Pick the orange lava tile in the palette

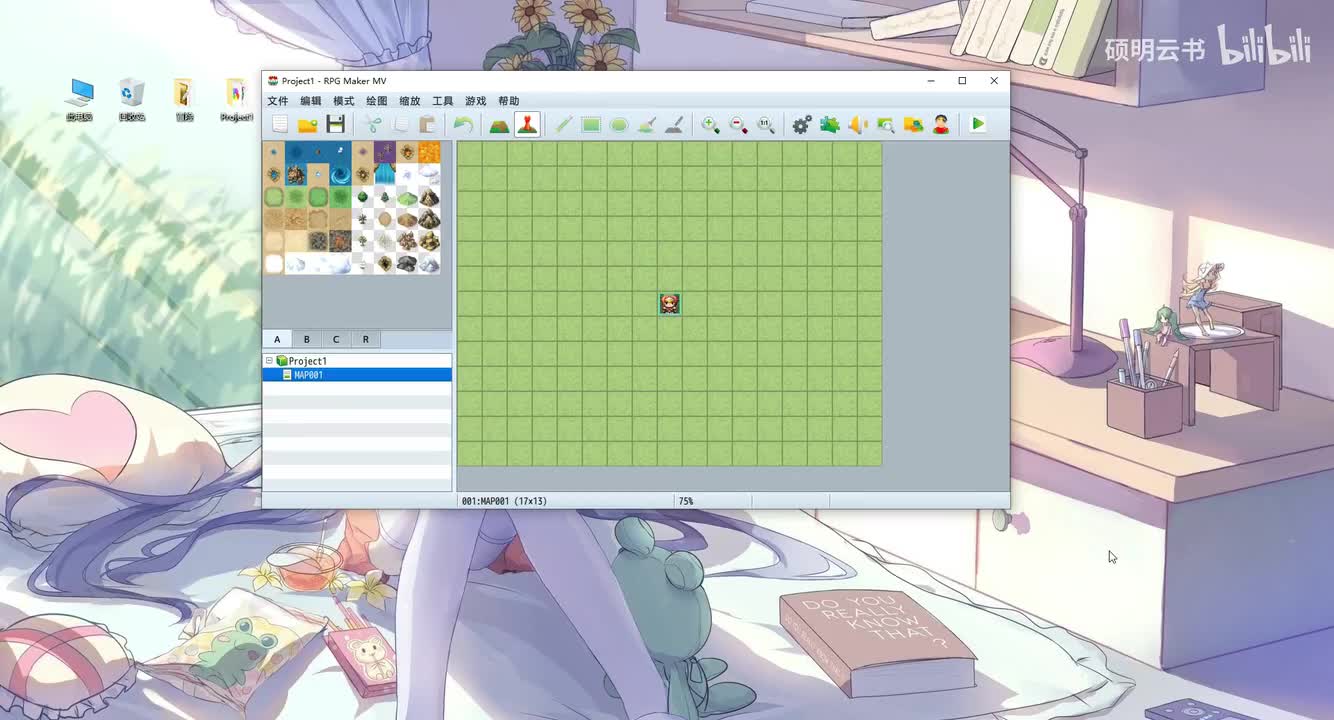click(429, 152)
